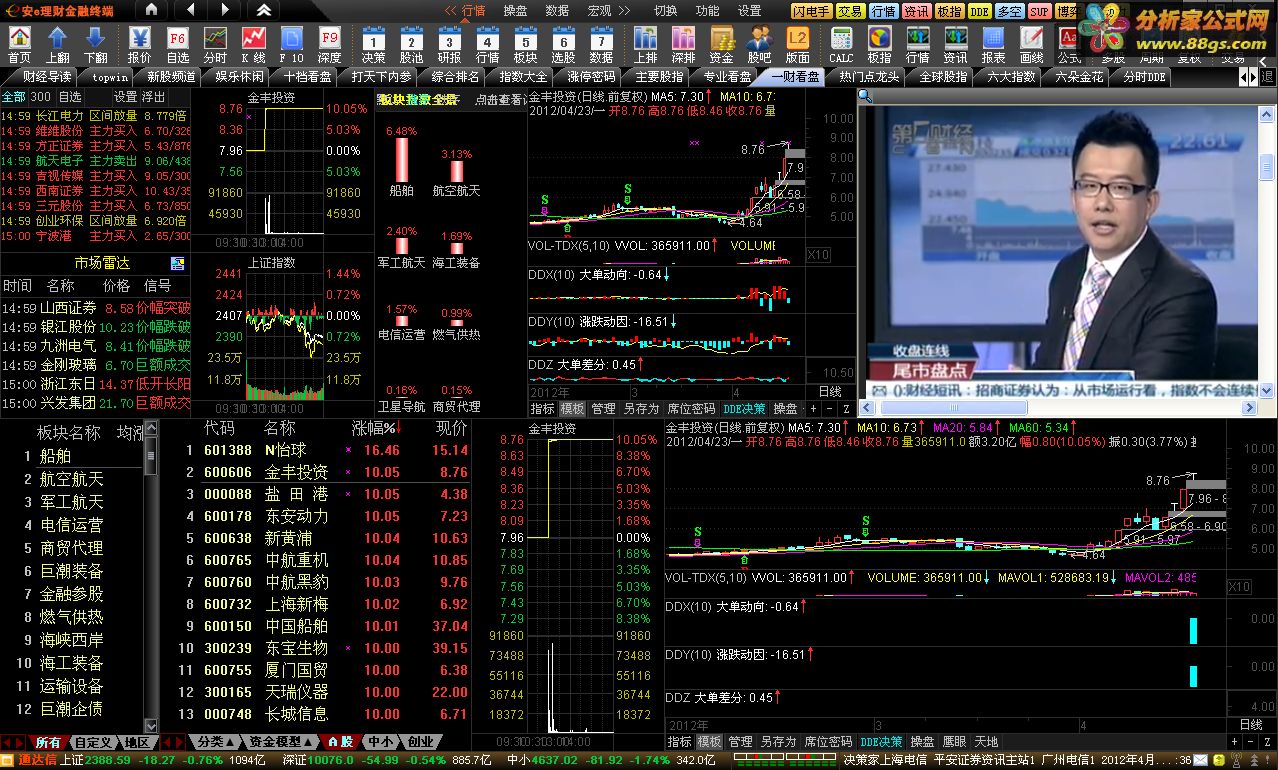Open the 数据 top menu

point(557,11)
